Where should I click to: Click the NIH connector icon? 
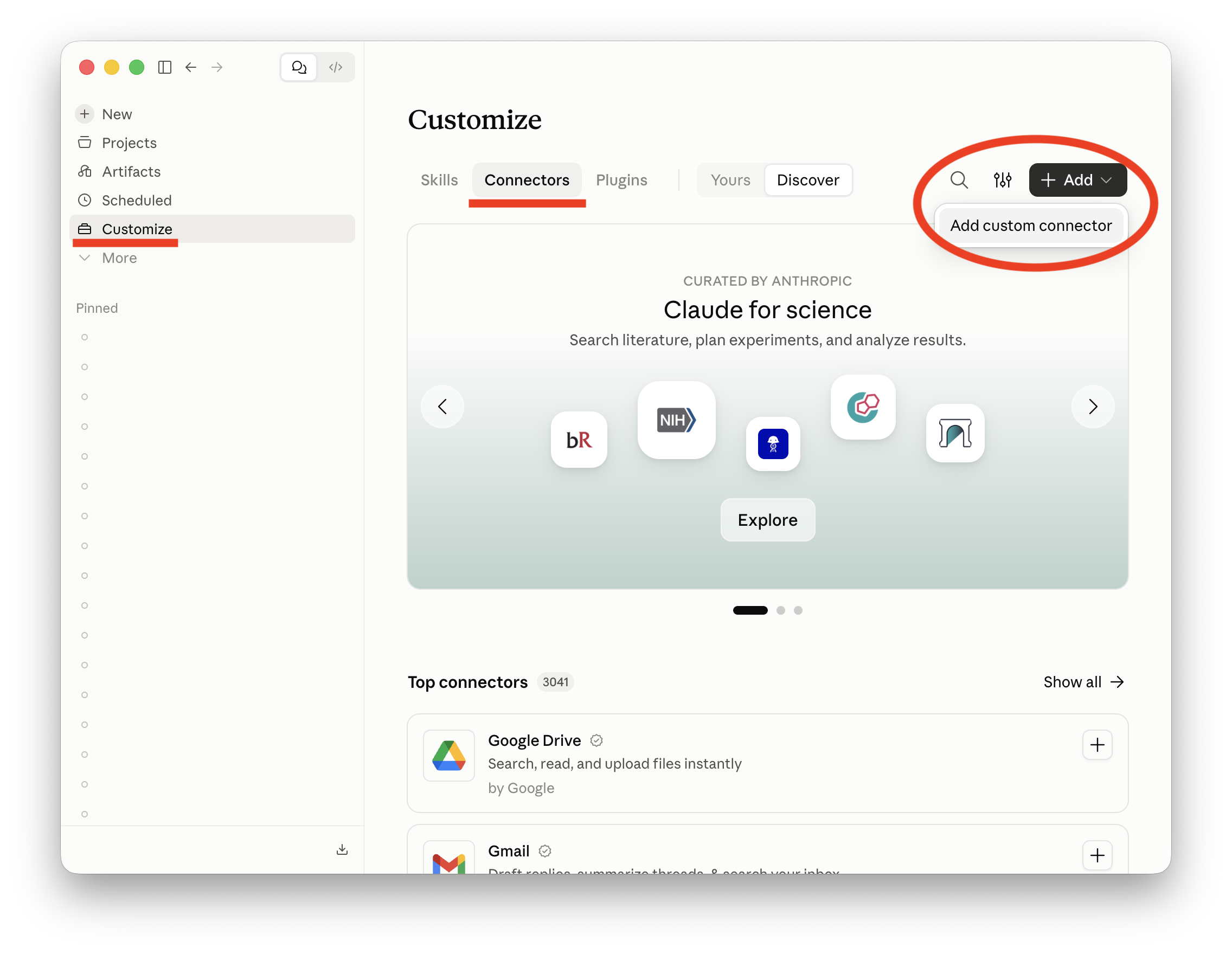pyautogui.click(x=676, y=420)
